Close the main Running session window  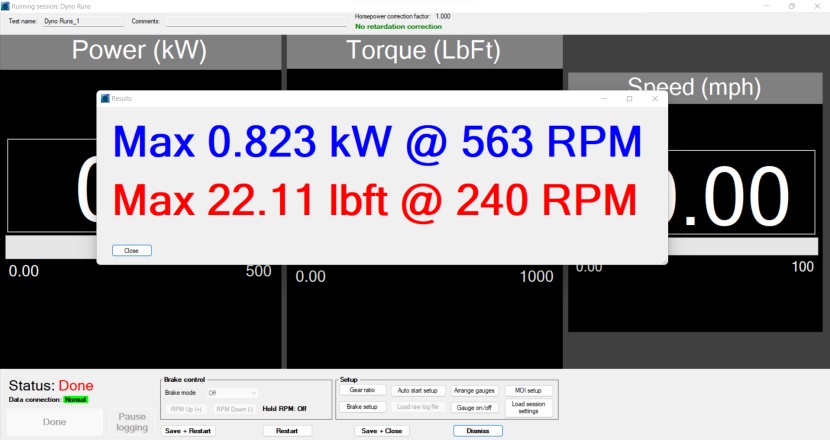click(x=817, y=6)
